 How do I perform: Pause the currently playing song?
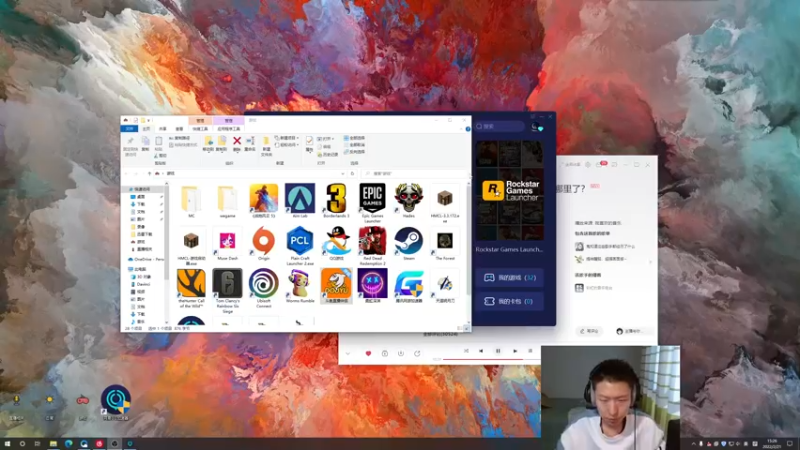point(498,351)
